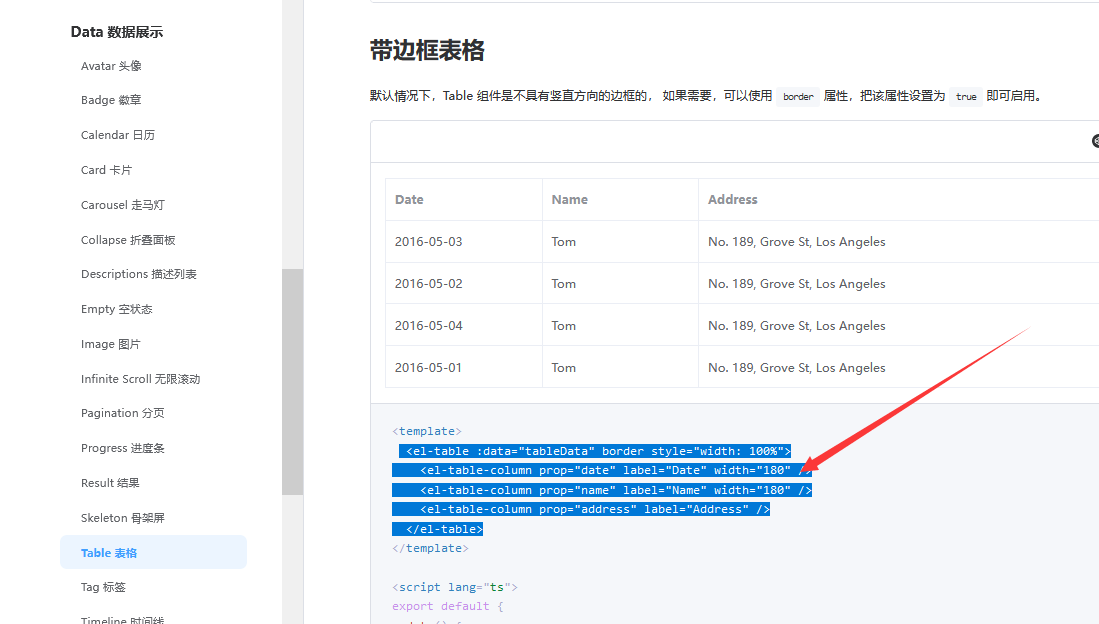Click the 2016-05-02 date cell

point(463,284)
